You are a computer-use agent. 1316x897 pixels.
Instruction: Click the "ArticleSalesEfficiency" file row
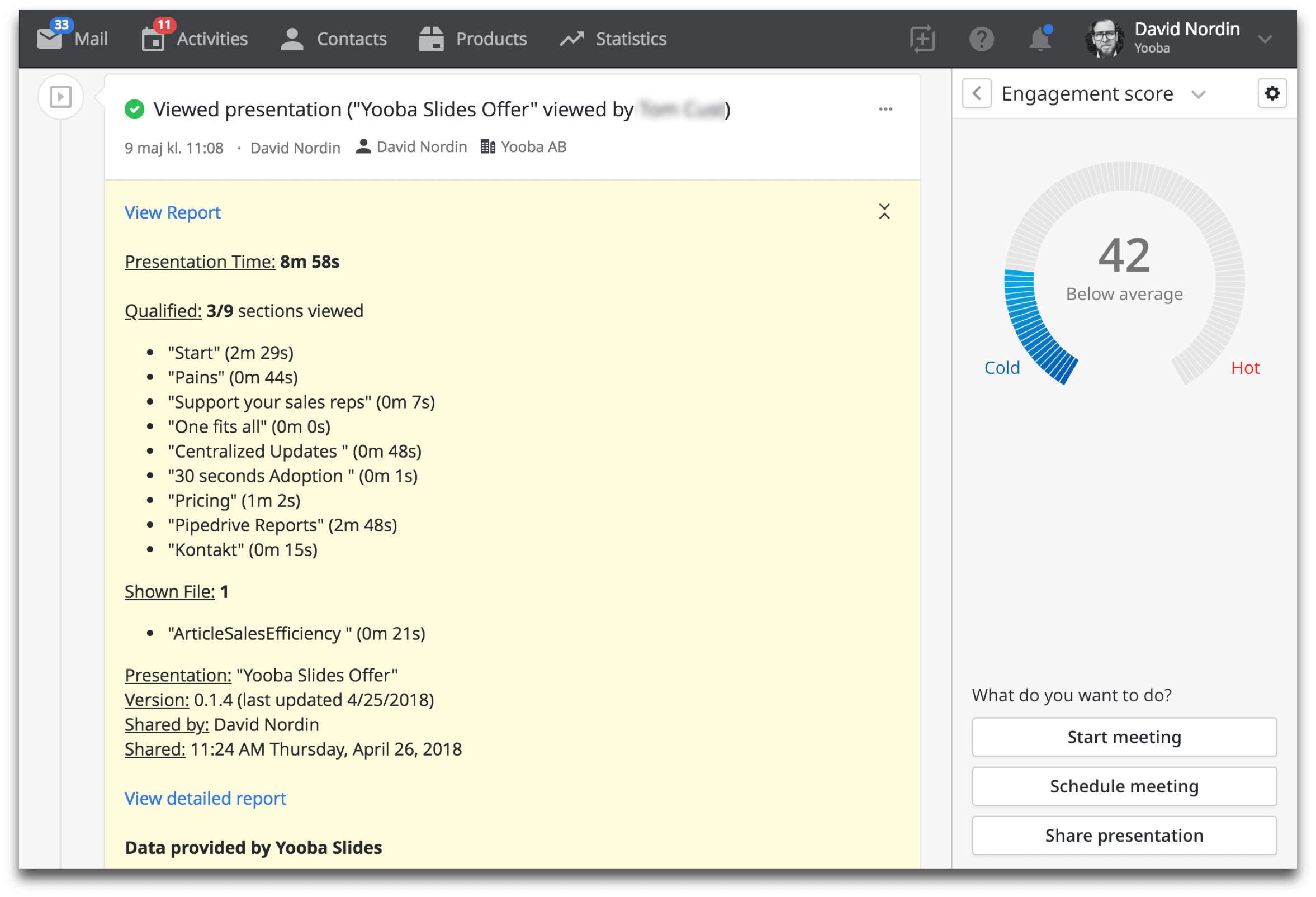click(x=296, y=634)
